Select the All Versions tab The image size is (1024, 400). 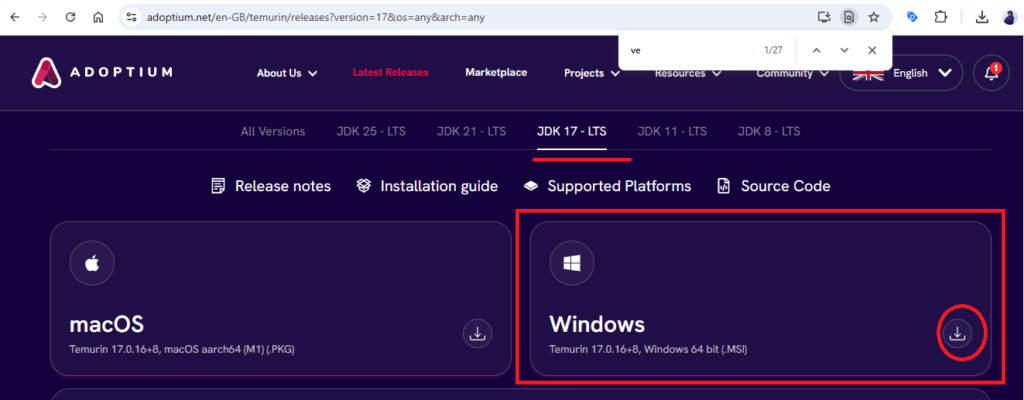coord(273,131)
